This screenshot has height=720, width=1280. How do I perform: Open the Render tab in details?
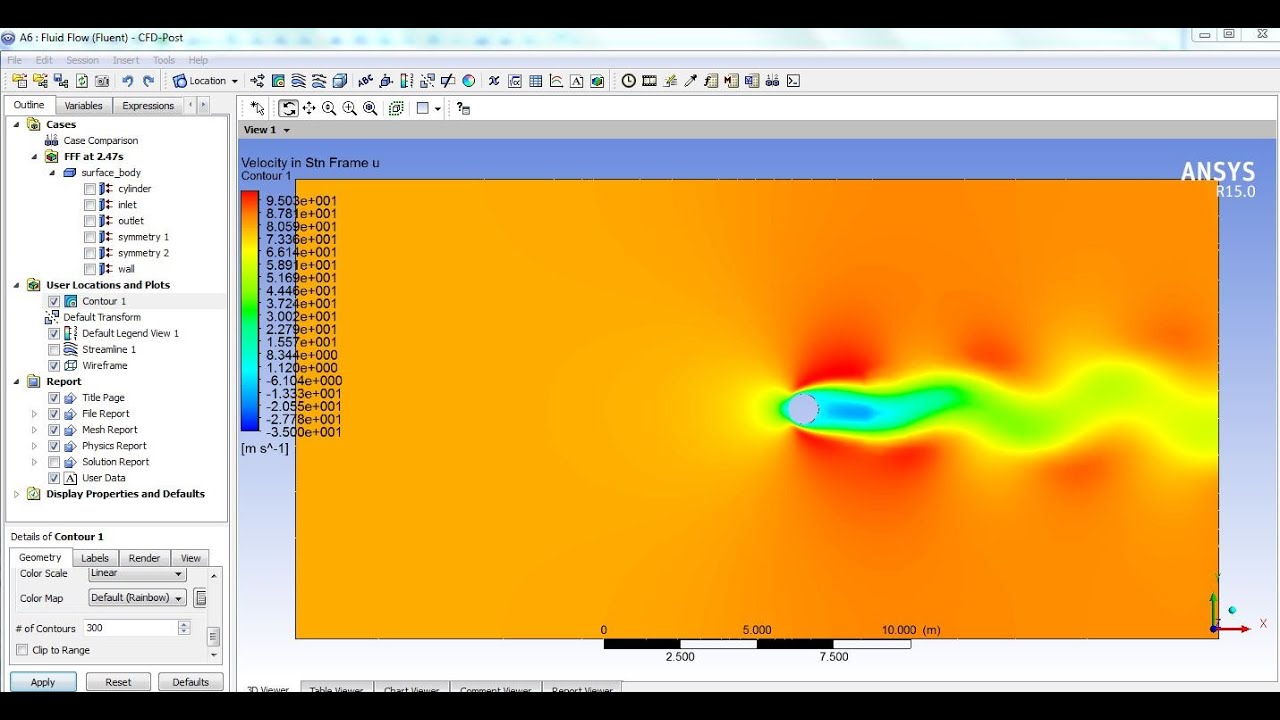tap(144, 558)
